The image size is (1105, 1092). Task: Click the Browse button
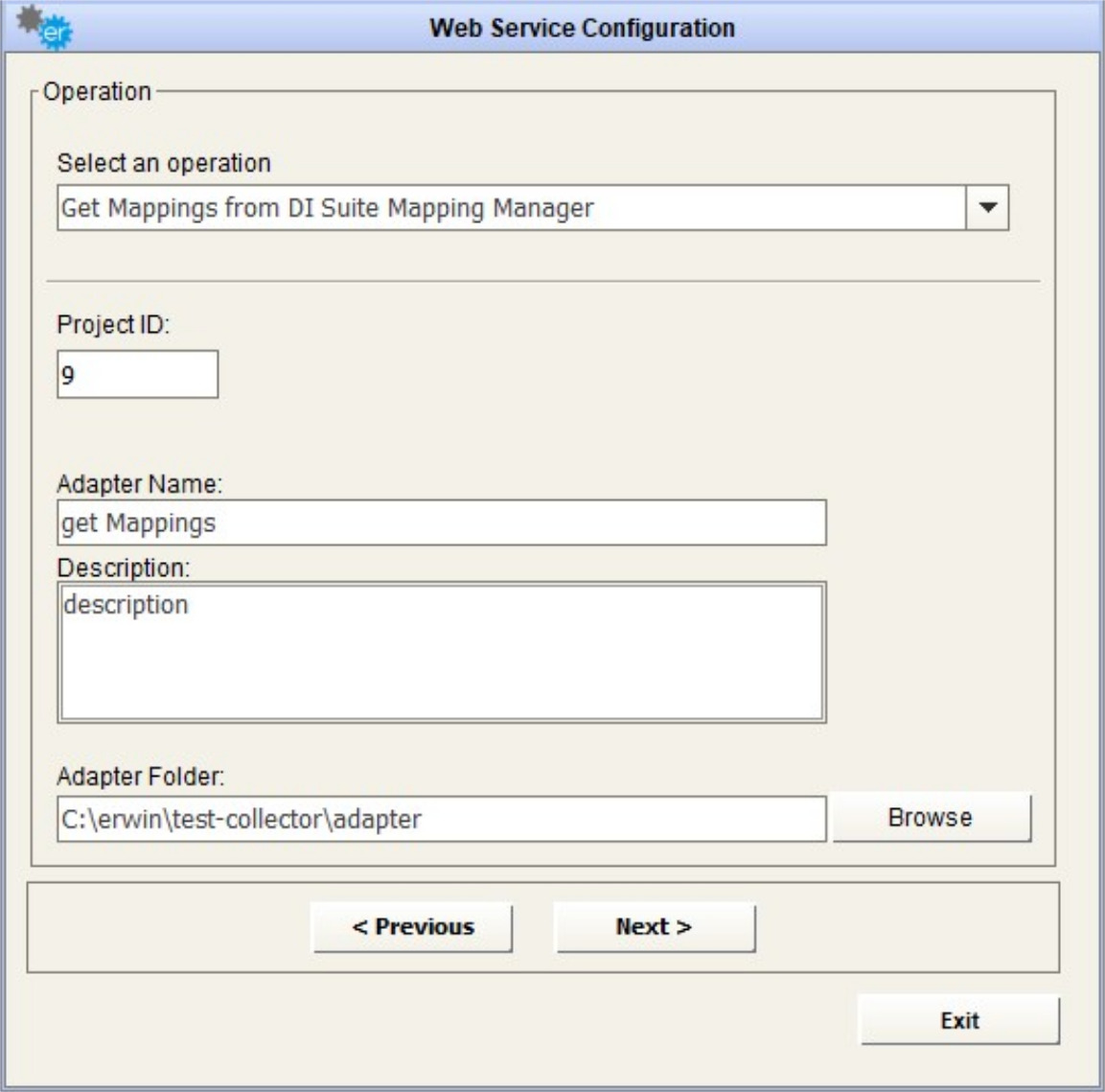click(x=931, y=817)
